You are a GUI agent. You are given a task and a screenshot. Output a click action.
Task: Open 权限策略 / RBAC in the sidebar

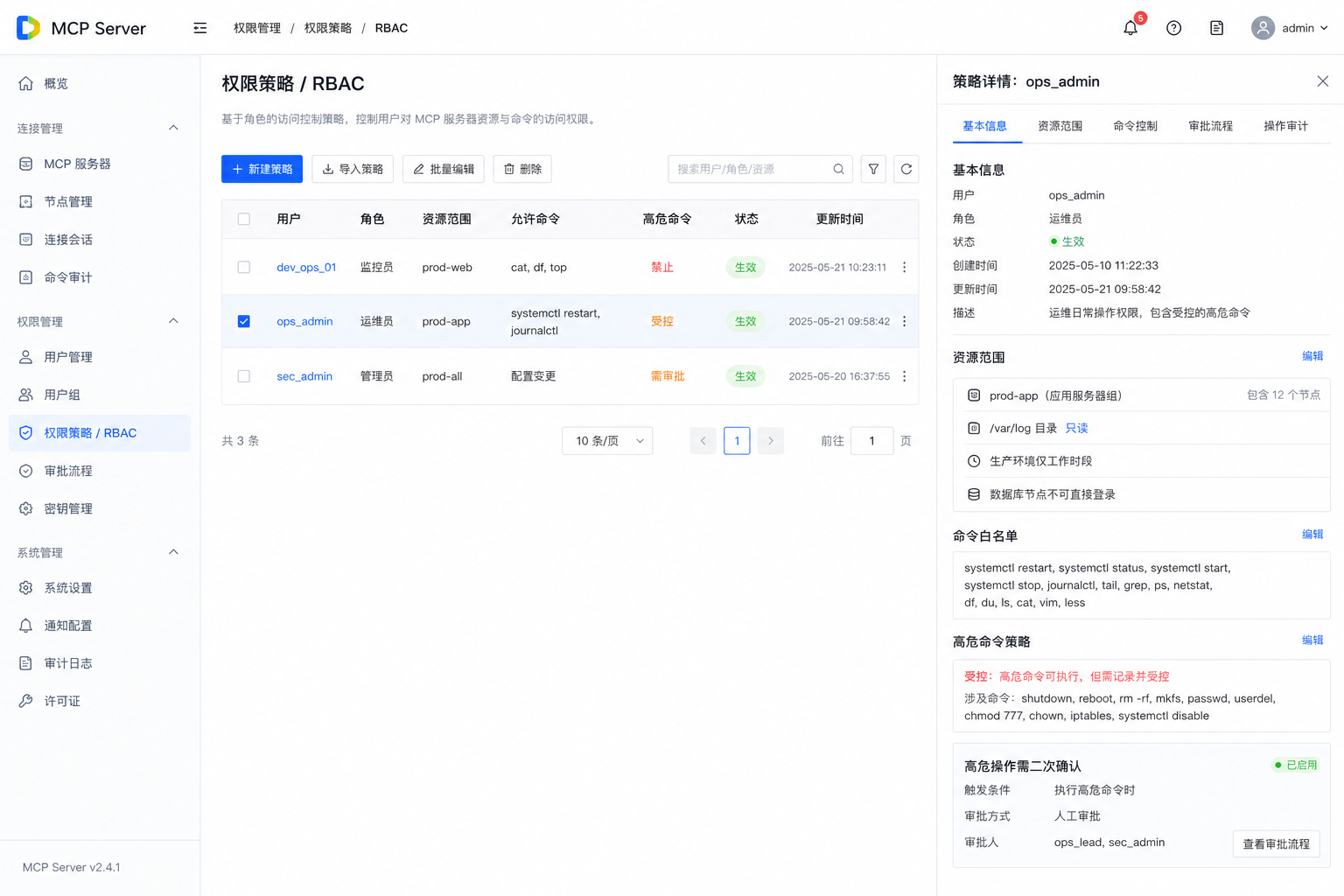100,433
